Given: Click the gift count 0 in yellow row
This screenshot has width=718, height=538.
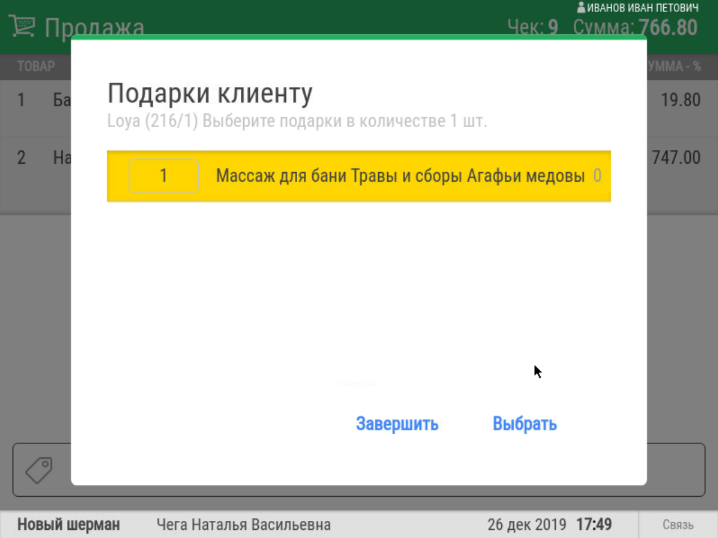Looking at the screenshot, I should coord(597,176).
